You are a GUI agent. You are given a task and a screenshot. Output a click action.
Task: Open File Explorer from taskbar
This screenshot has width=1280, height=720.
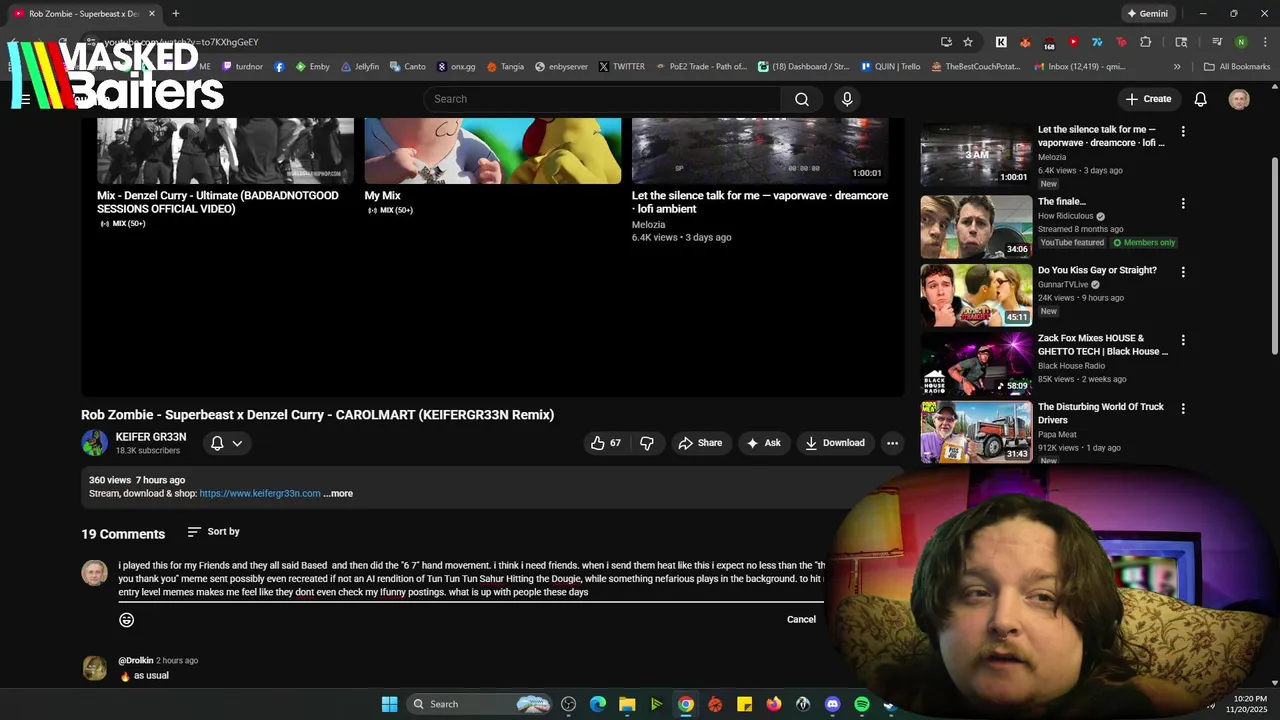click(627, 704)
